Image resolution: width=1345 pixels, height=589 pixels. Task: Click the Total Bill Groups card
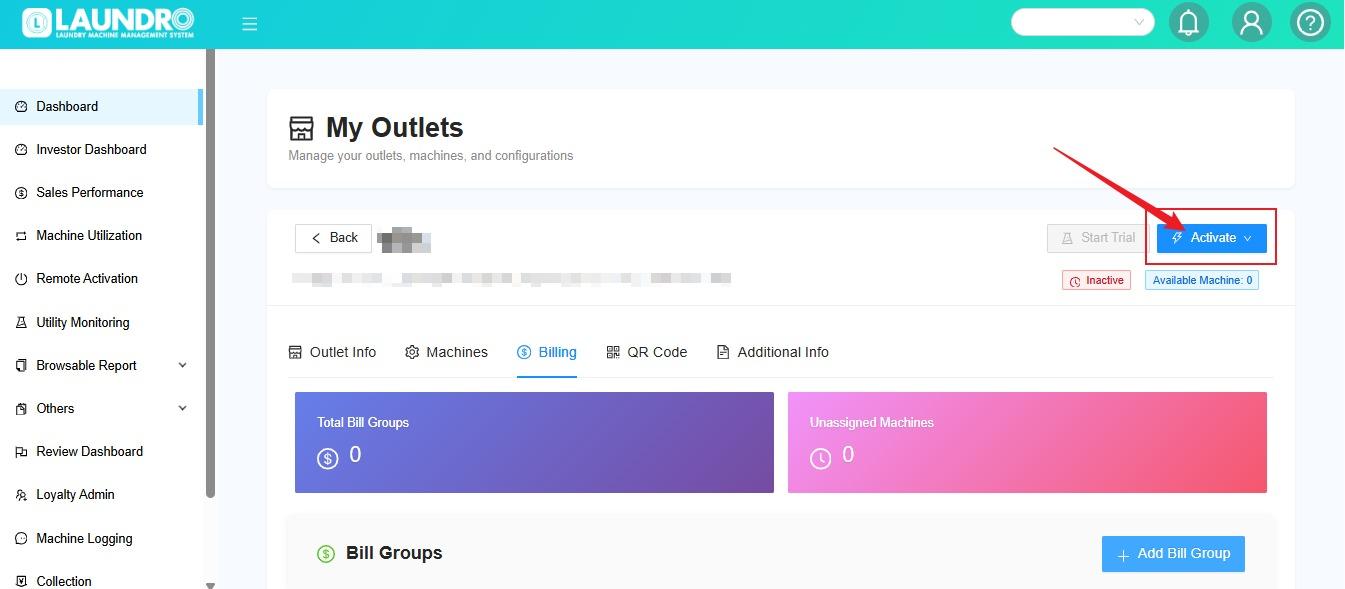click(x=534, y=442)
